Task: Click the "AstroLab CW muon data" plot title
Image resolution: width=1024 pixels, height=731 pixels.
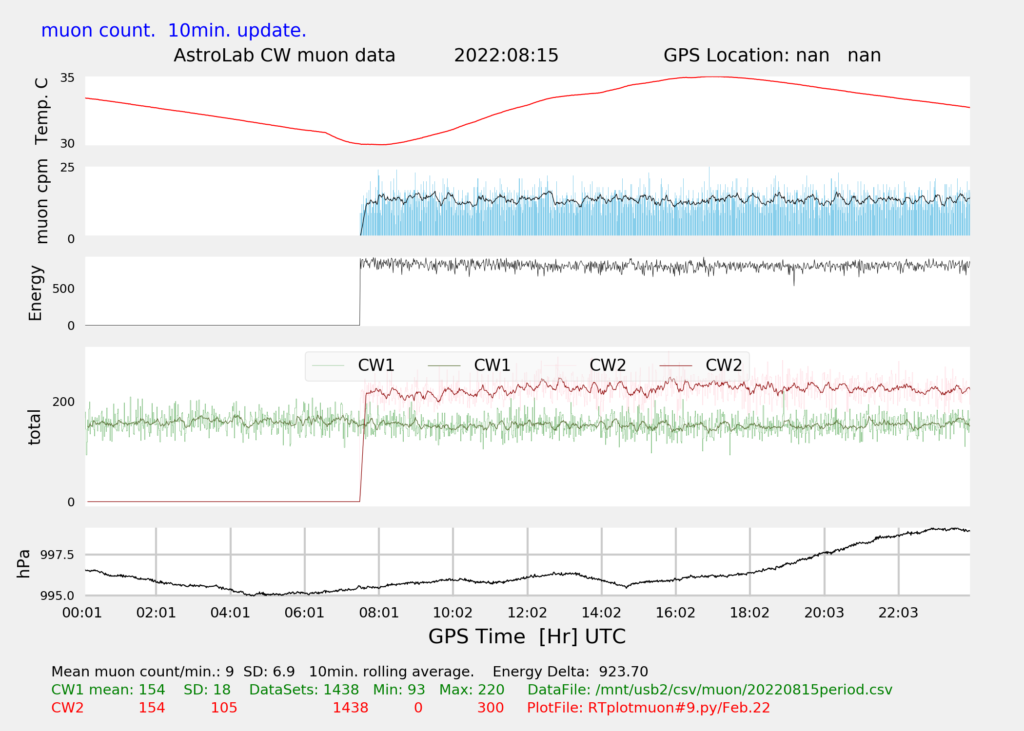Action: pyautogui.click(x=285, y=55)
